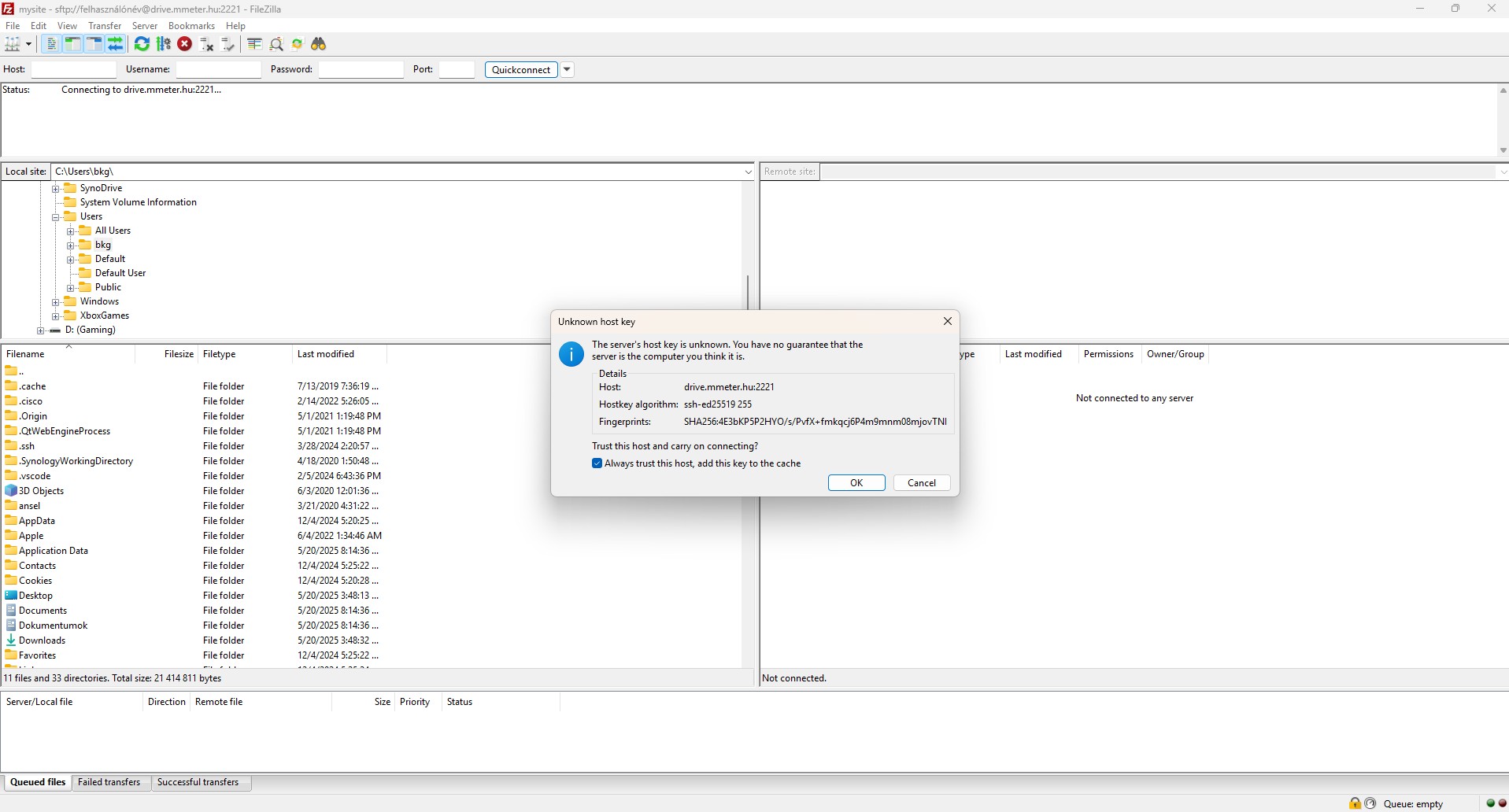Open Quickconnect history dropdown arrow
1509x812 pixels.
pyautogui.click(x=567, y=69)
